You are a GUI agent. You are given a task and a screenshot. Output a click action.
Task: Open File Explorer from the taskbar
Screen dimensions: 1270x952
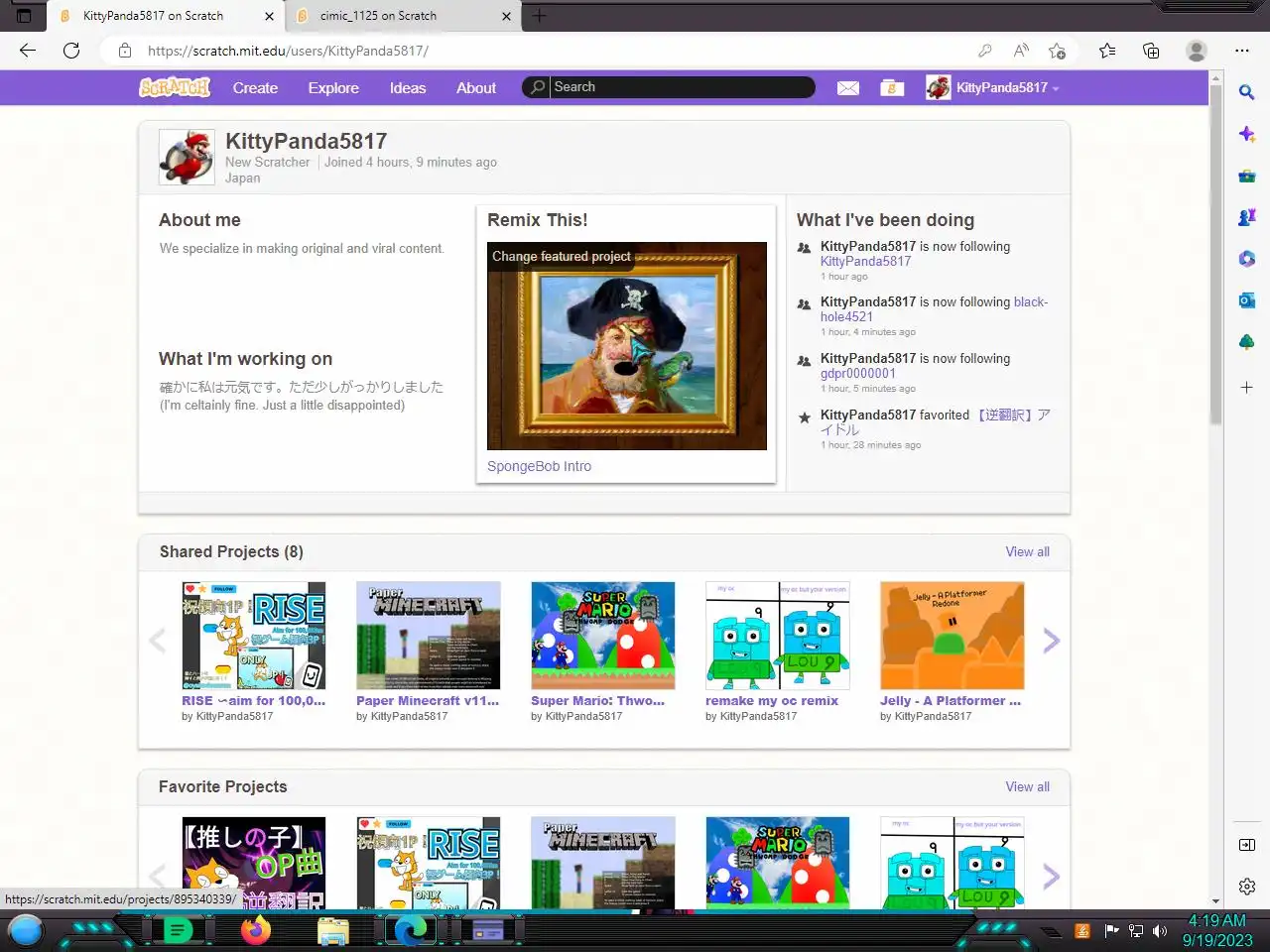333,930
